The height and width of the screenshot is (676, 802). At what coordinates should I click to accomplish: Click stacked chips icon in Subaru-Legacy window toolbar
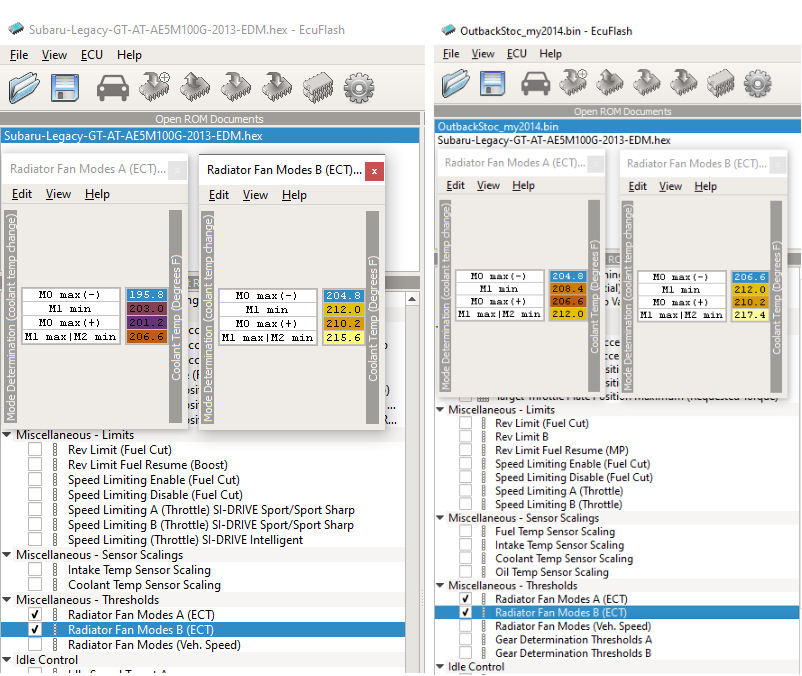click(317, 87)
